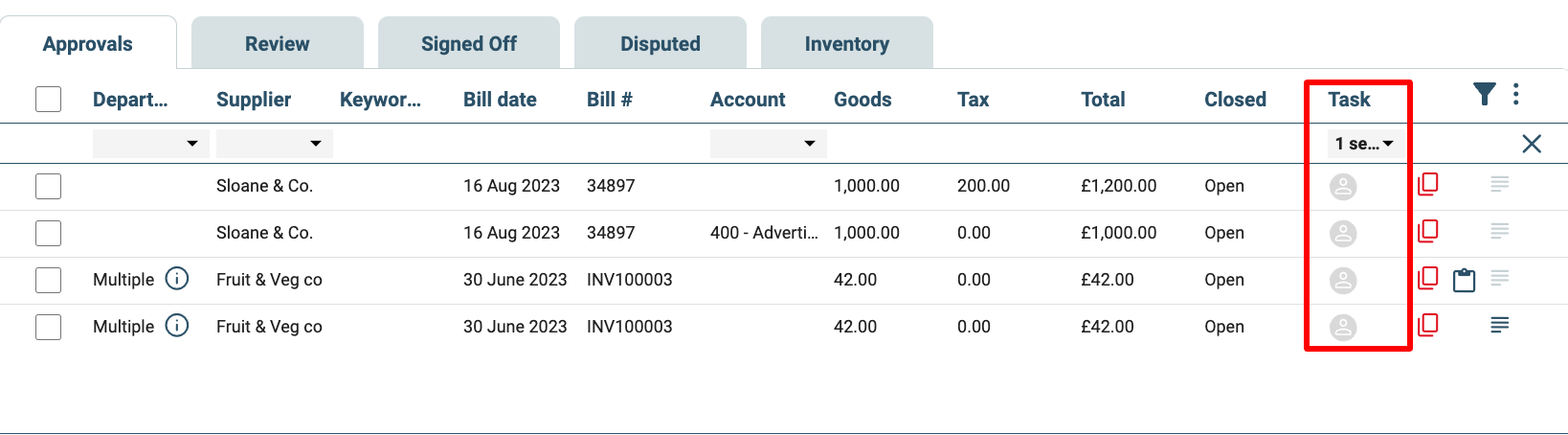Open the Task filter showing '1 se...'
Screen dimensions: 1568x435
[x=1363, y=144]
